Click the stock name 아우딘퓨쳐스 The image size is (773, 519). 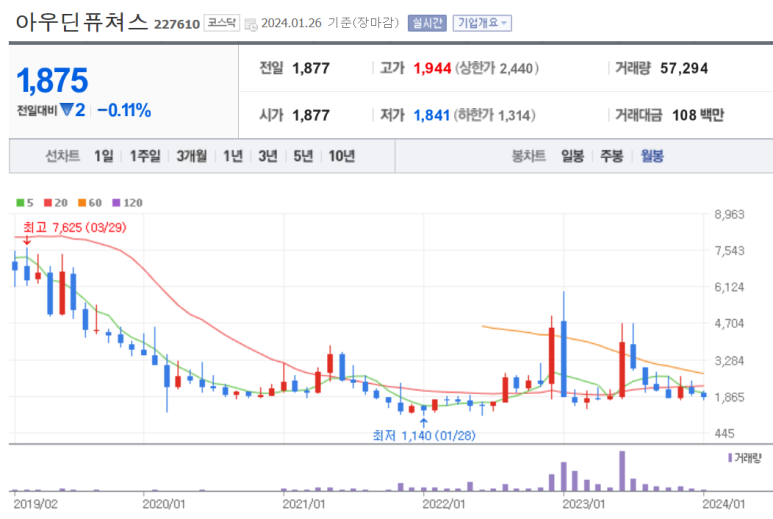82,22
